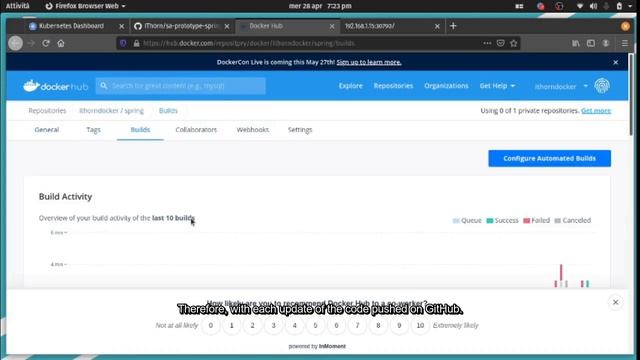Viewport: 640px width, 360px height.
Task: Click the Queue legend color swatch
Action: pos(456,221)
